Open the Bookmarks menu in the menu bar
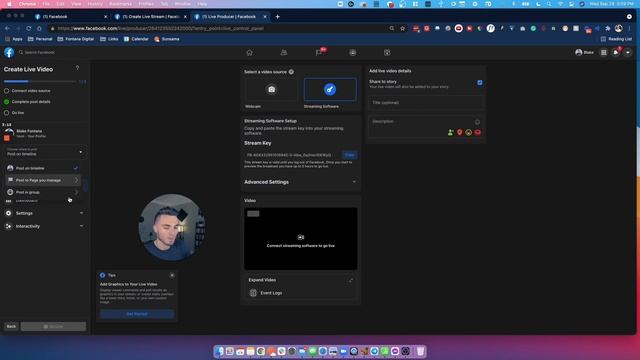The height and width of the screenshot is (360, 640). tap(120, 4)
